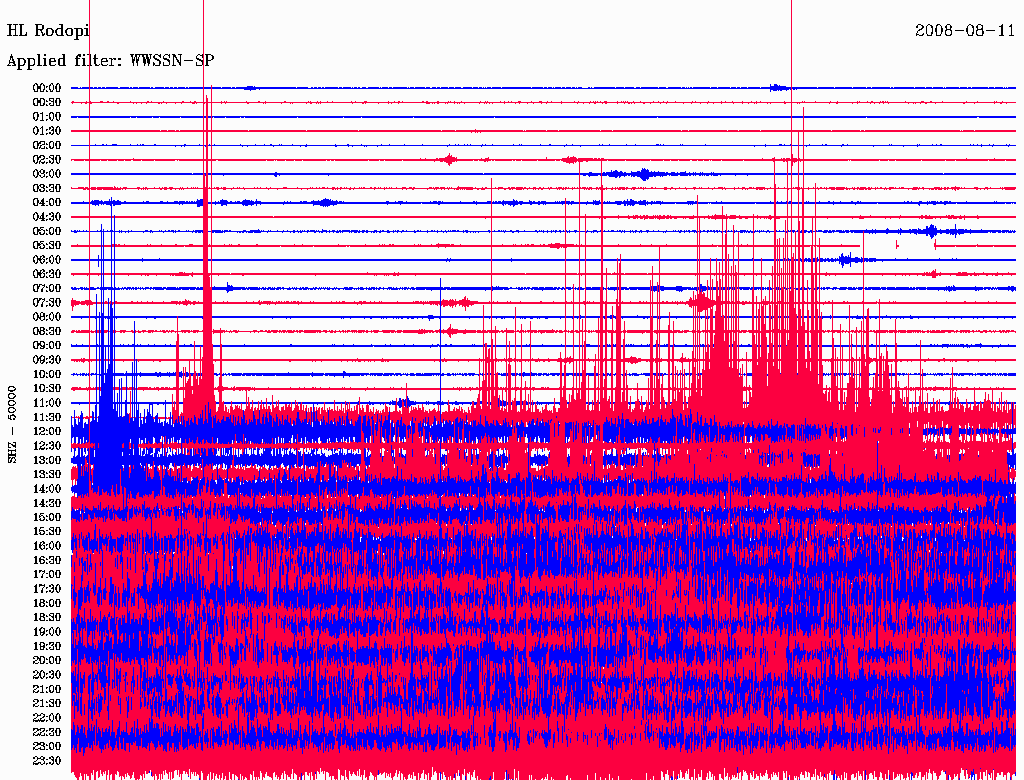This screenshot has width=1024, height=780.
Task: Select the 17:00 time label
Action: [47, 575]
